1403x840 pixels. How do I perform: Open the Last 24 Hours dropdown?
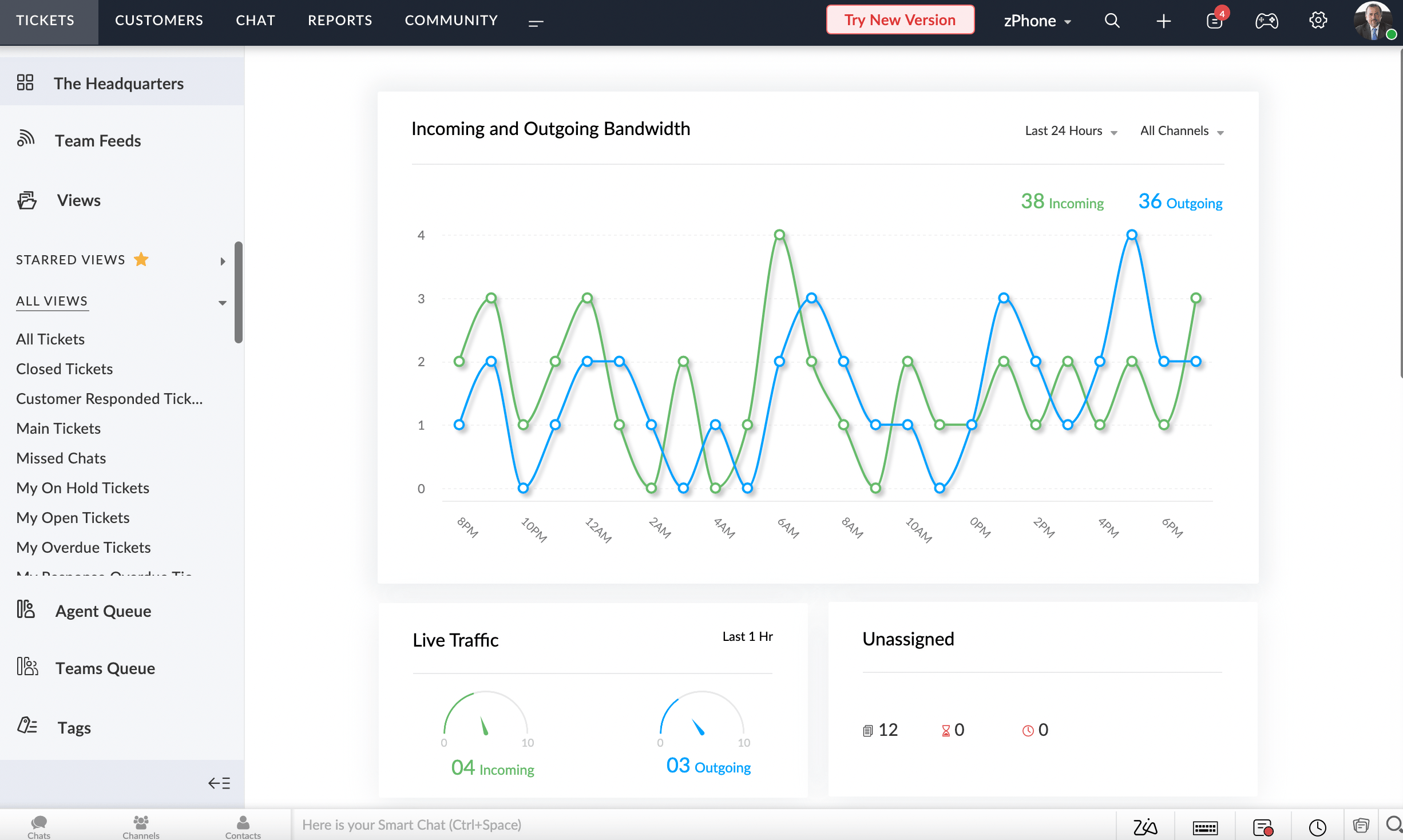[x=1071, y=130]
